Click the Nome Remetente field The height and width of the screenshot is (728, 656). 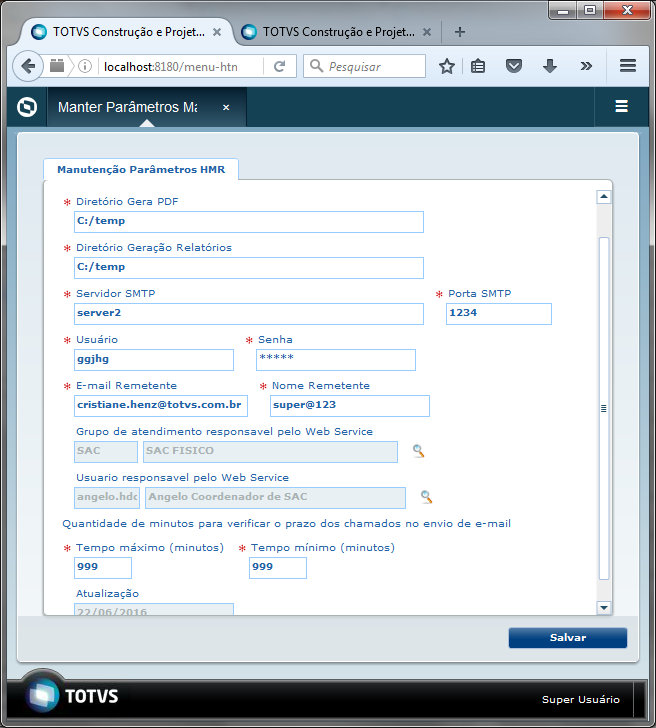[350, 406]
